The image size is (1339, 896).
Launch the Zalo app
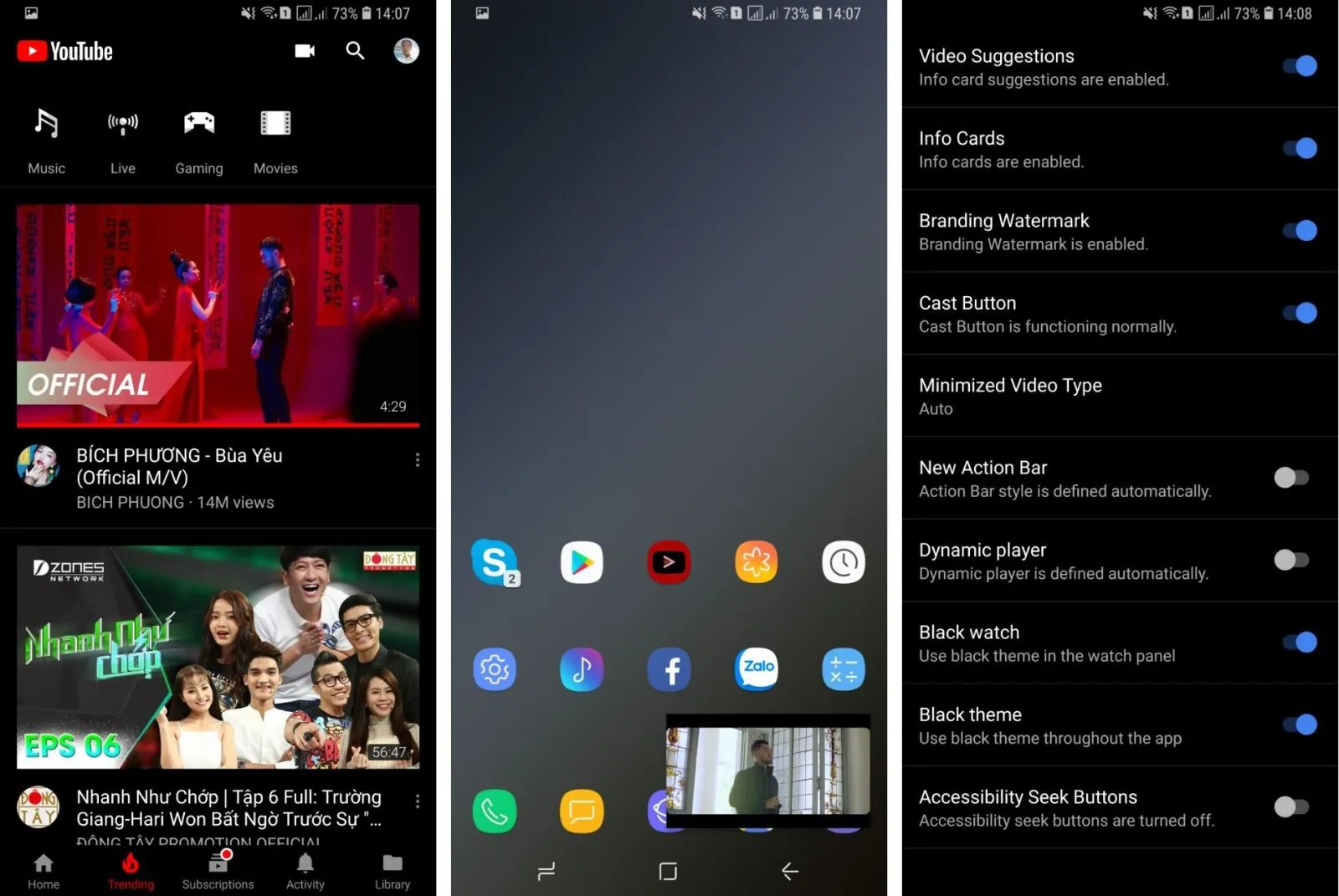tap(757, 669)
